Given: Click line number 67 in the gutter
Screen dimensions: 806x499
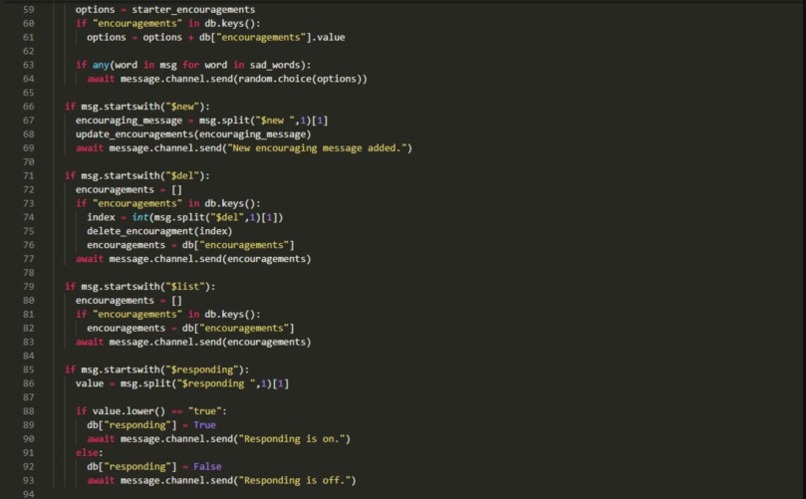Looking at the screenshot, I should point(28,121).
